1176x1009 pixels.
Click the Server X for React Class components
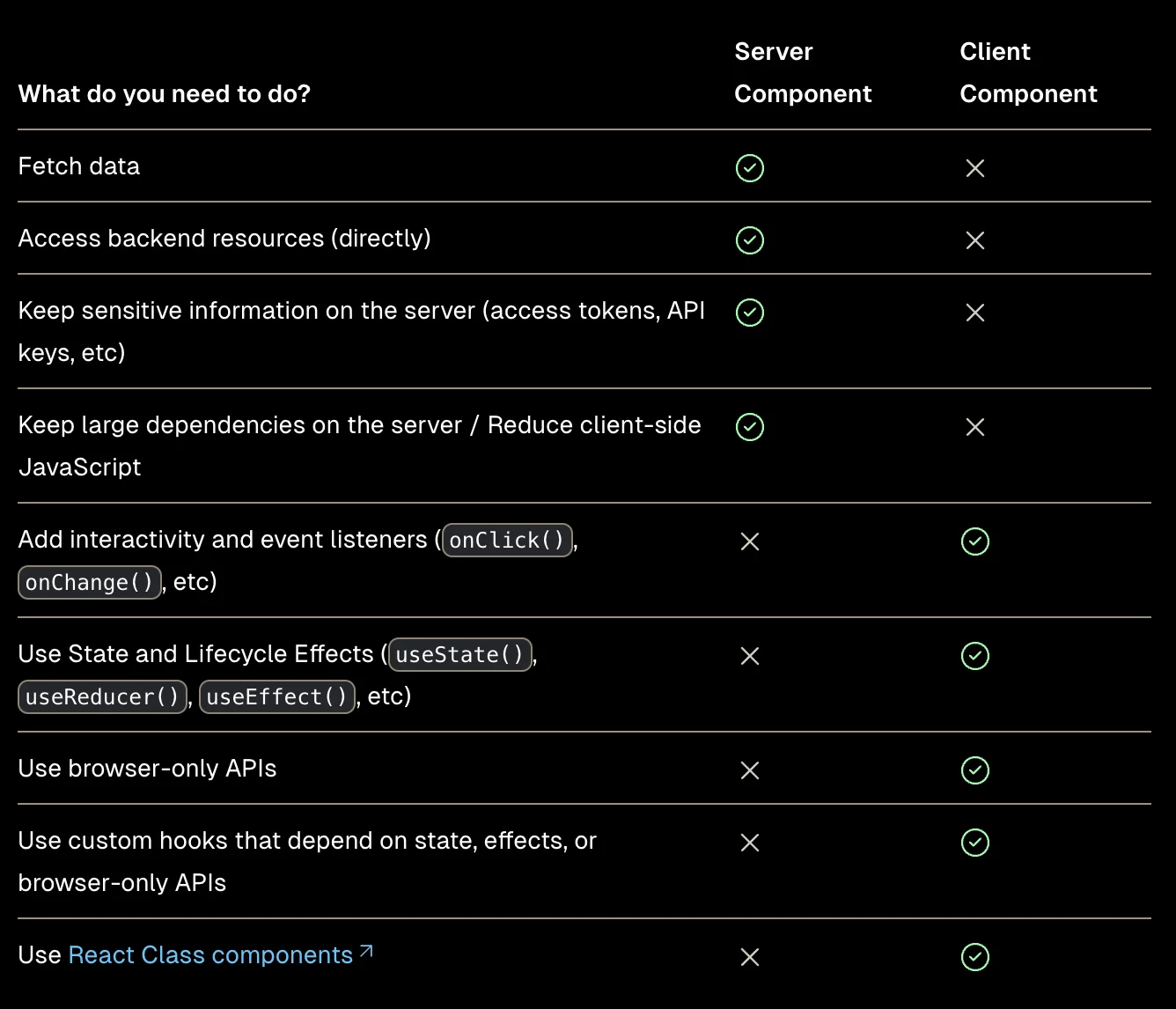pos(750,957)
